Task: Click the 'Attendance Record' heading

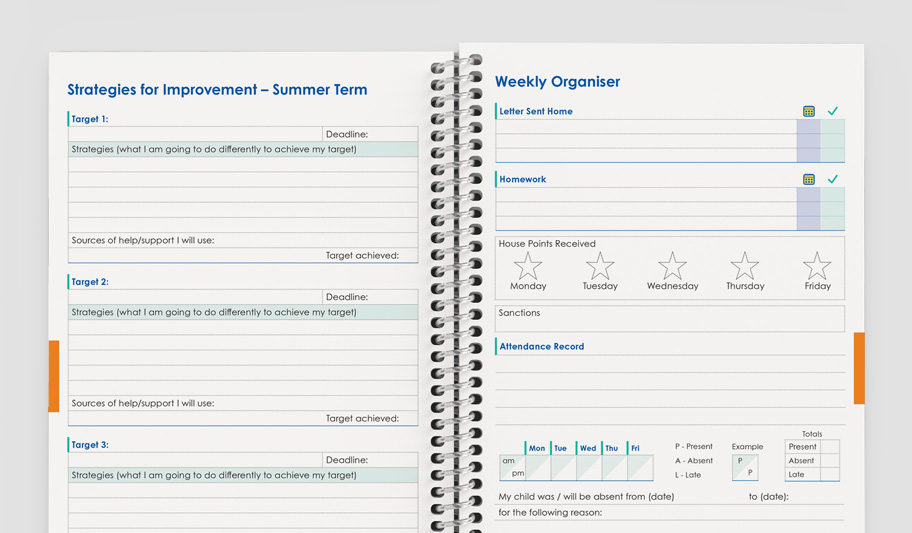Action: point(542,346)
